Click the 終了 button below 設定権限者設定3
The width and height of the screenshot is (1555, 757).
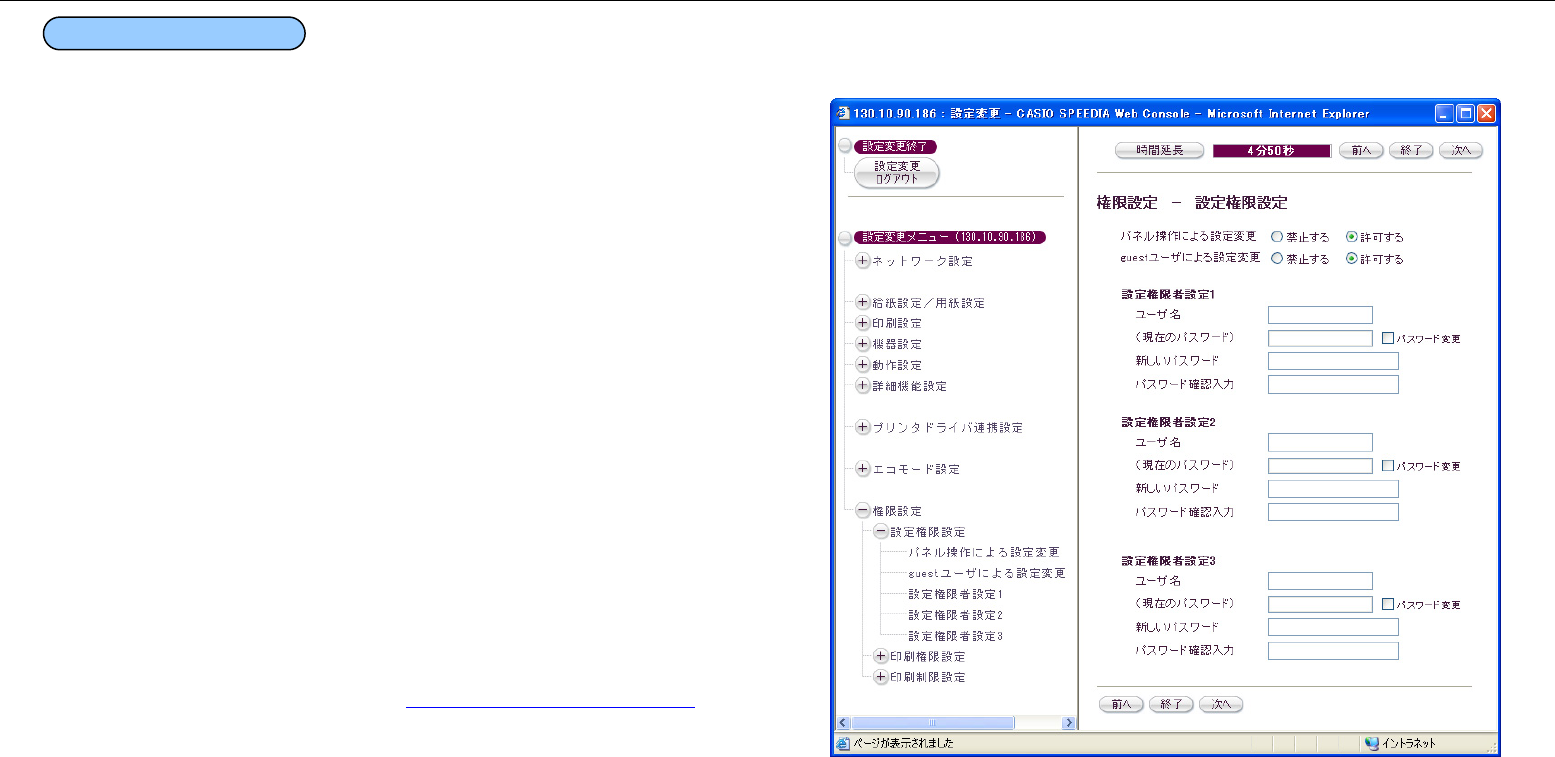[x=1171, y=704]
